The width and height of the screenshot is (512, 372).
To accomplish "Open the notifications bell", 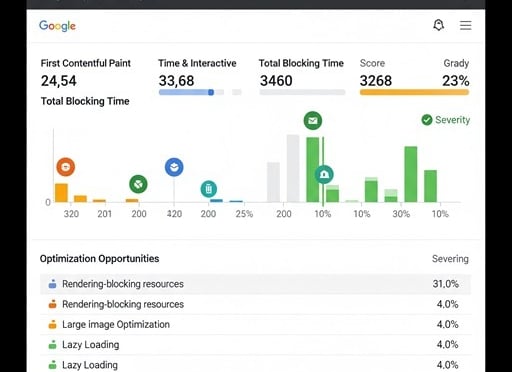I will (x=438, y=25).
